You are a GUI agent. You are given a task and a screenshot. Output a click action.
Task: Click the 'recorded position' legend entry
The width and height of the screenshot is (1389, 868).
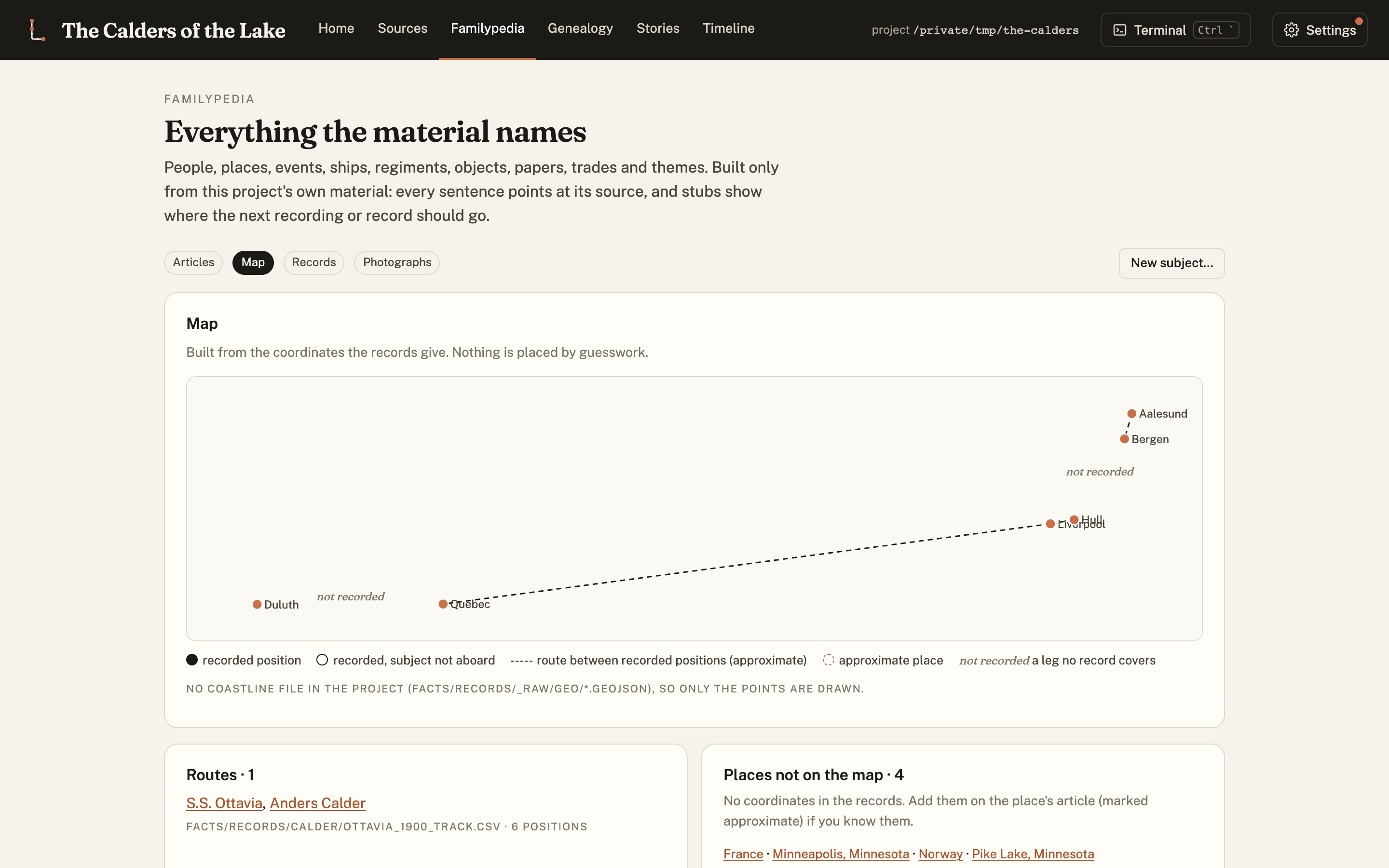point(244,660)
